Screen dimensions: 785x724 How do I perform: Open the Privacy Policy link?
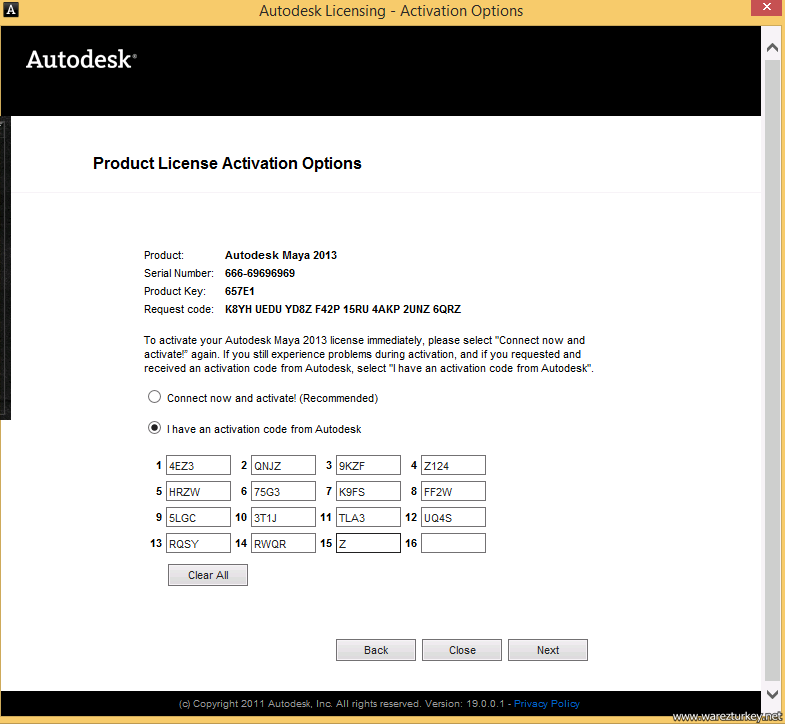547,703
